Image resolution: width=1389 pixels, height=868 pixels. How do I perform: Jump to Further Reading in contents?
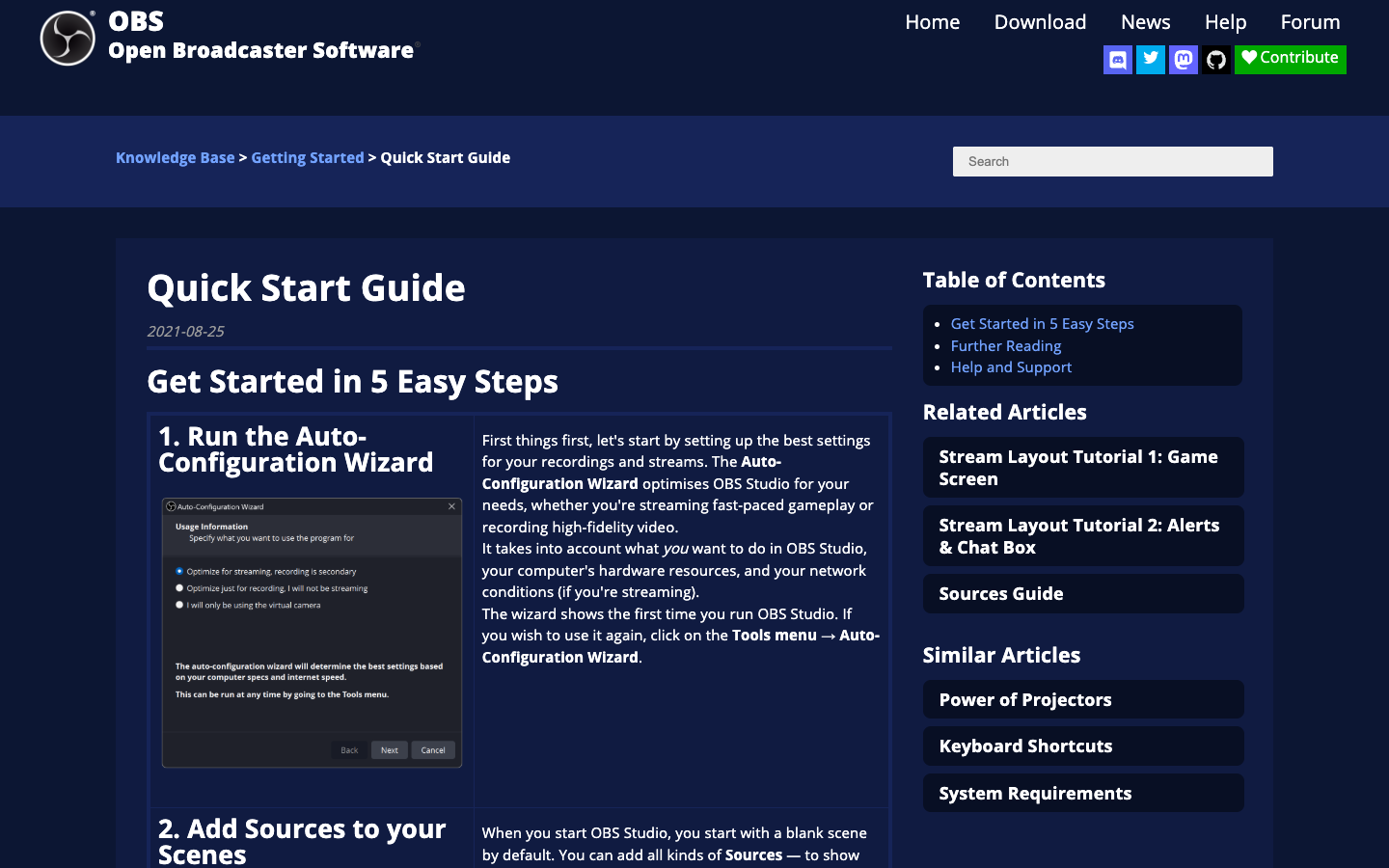coord(1006,346)
